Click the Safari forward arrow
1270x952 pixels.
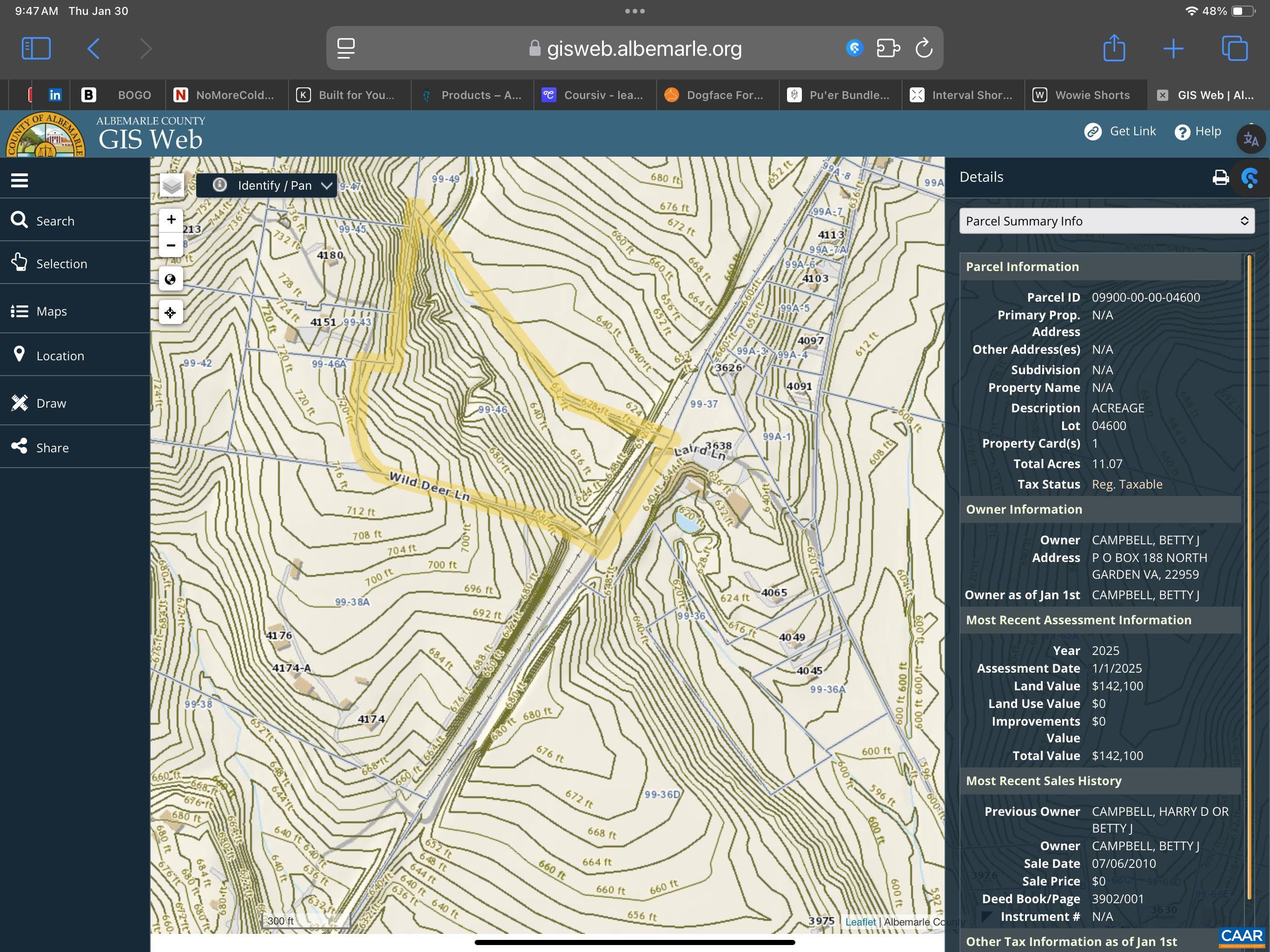coord(146,48)
